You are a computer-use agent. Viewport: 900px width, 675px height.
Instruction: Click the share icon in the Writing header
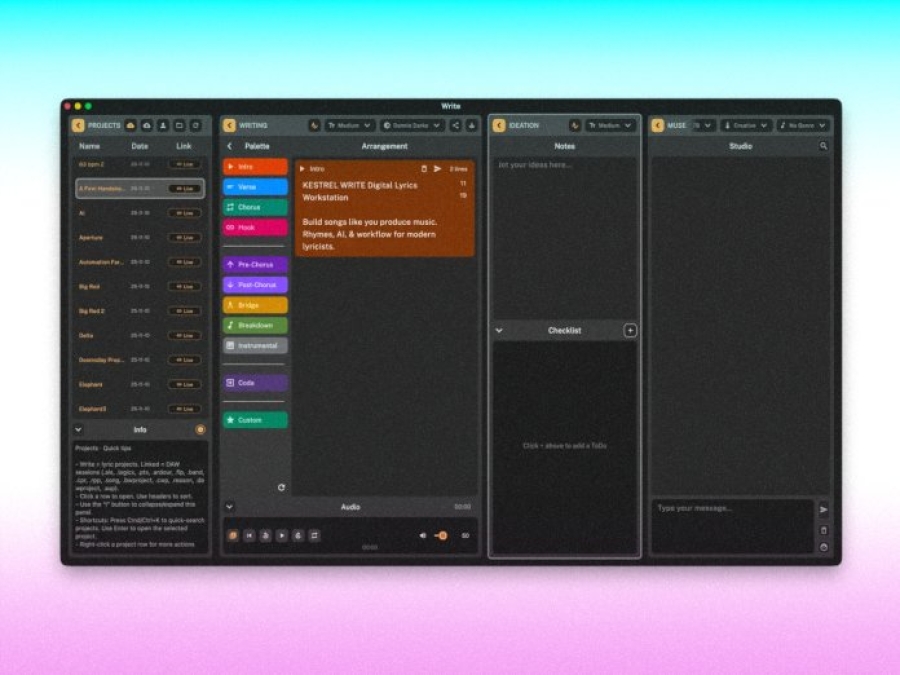coord(456,126)
